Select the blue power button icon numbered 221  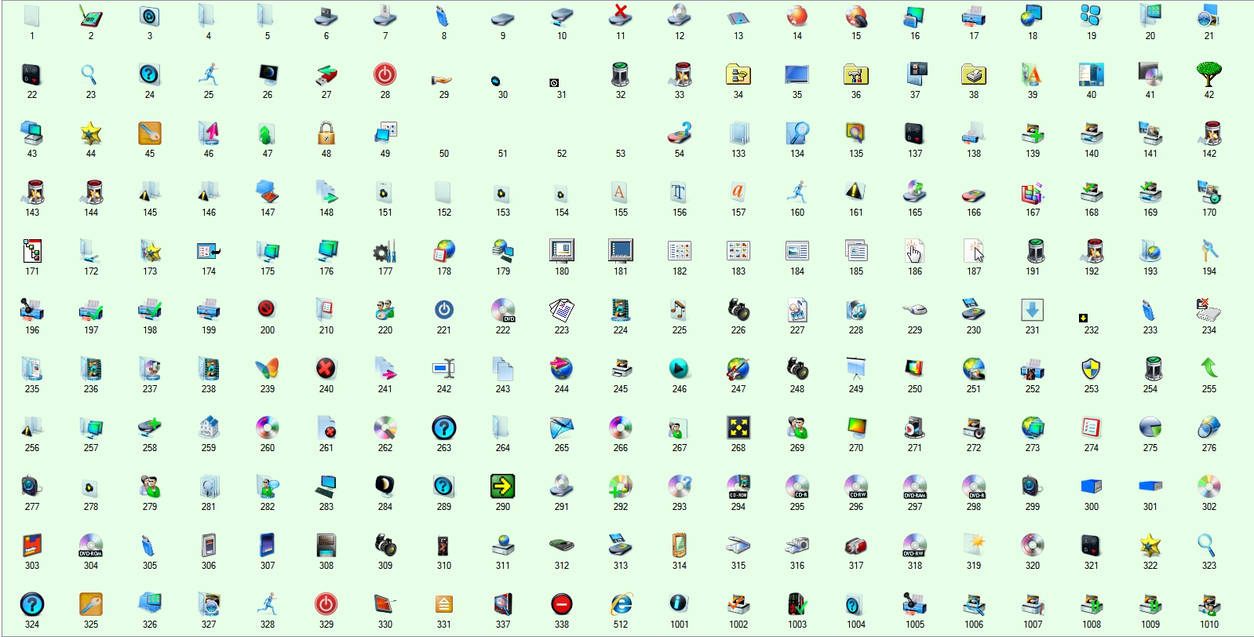coord(444,310)
